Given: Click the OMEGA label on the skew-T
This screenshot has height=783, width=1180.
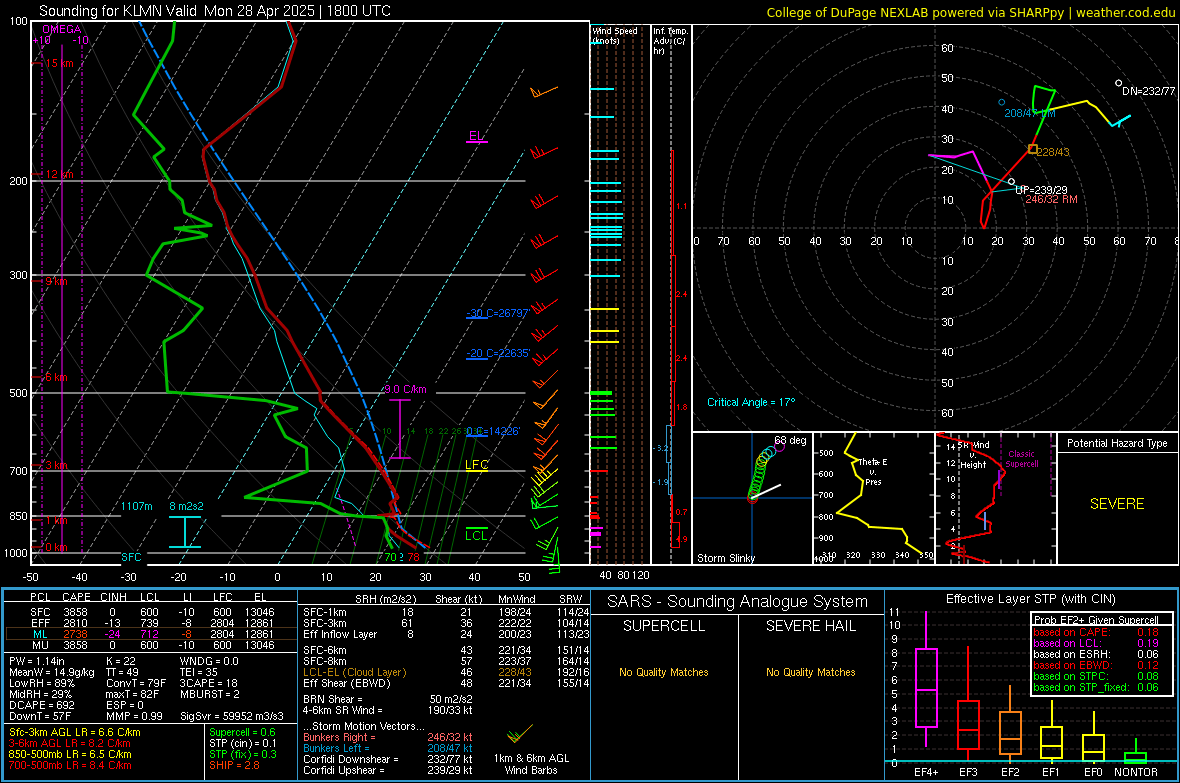Looking at the screenshot, I should [x=62, y=29].
